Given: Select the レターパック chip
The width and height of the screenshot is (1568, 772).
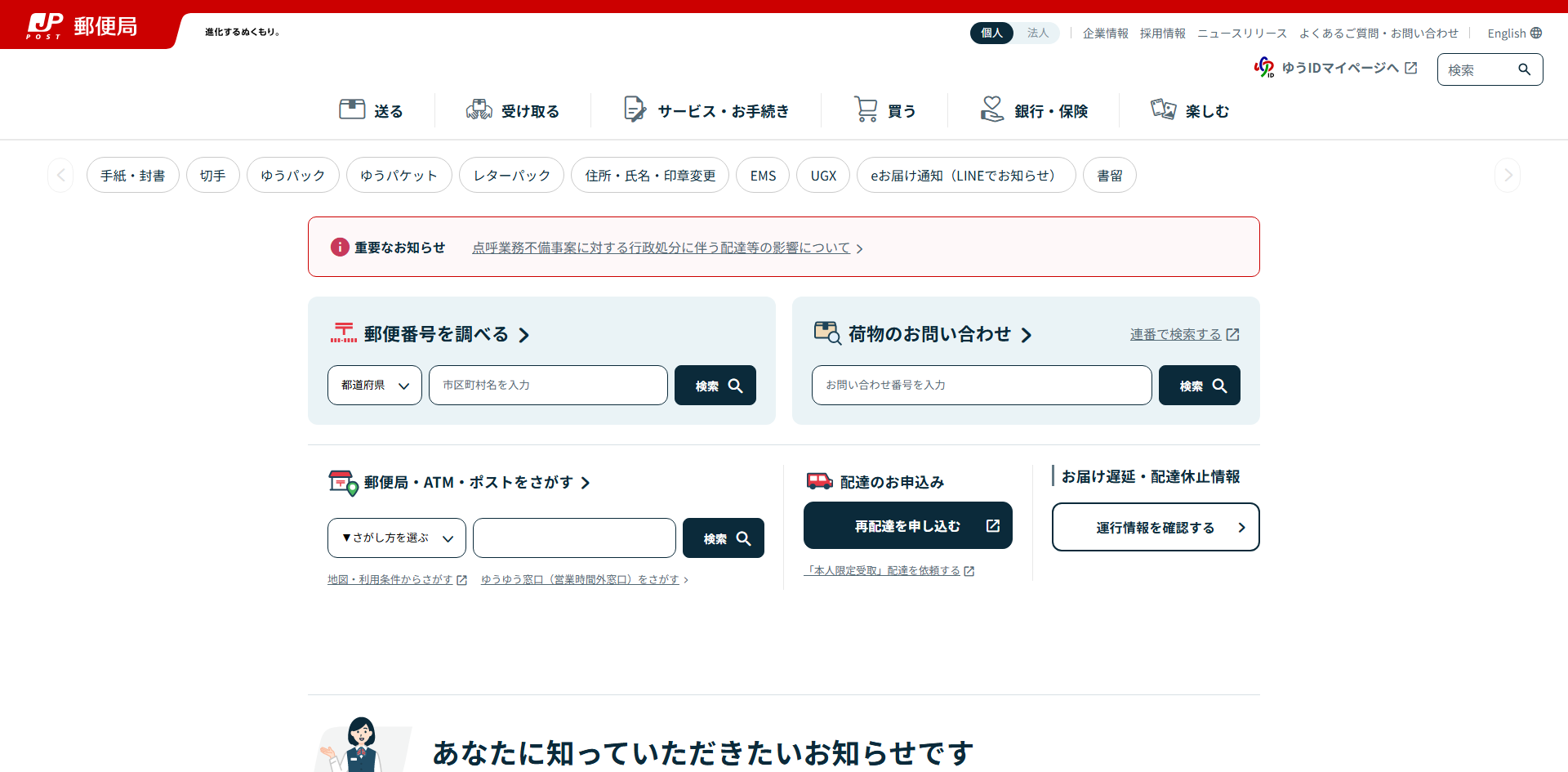Looking at the screenshot, I should pos(512,175).
